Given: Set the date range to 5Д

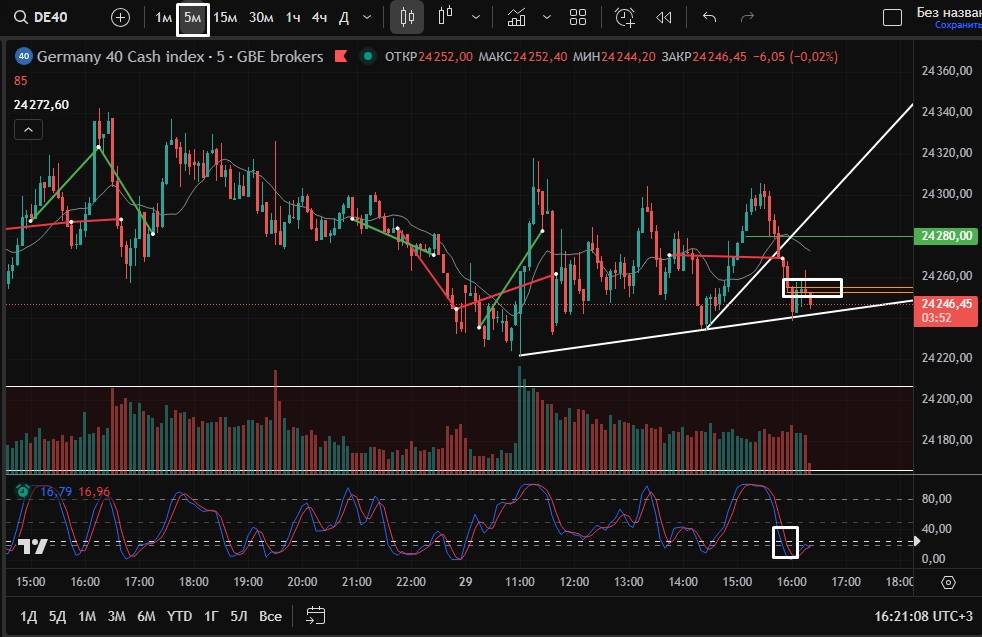Looking at the screenshot, I should [56, 616].
